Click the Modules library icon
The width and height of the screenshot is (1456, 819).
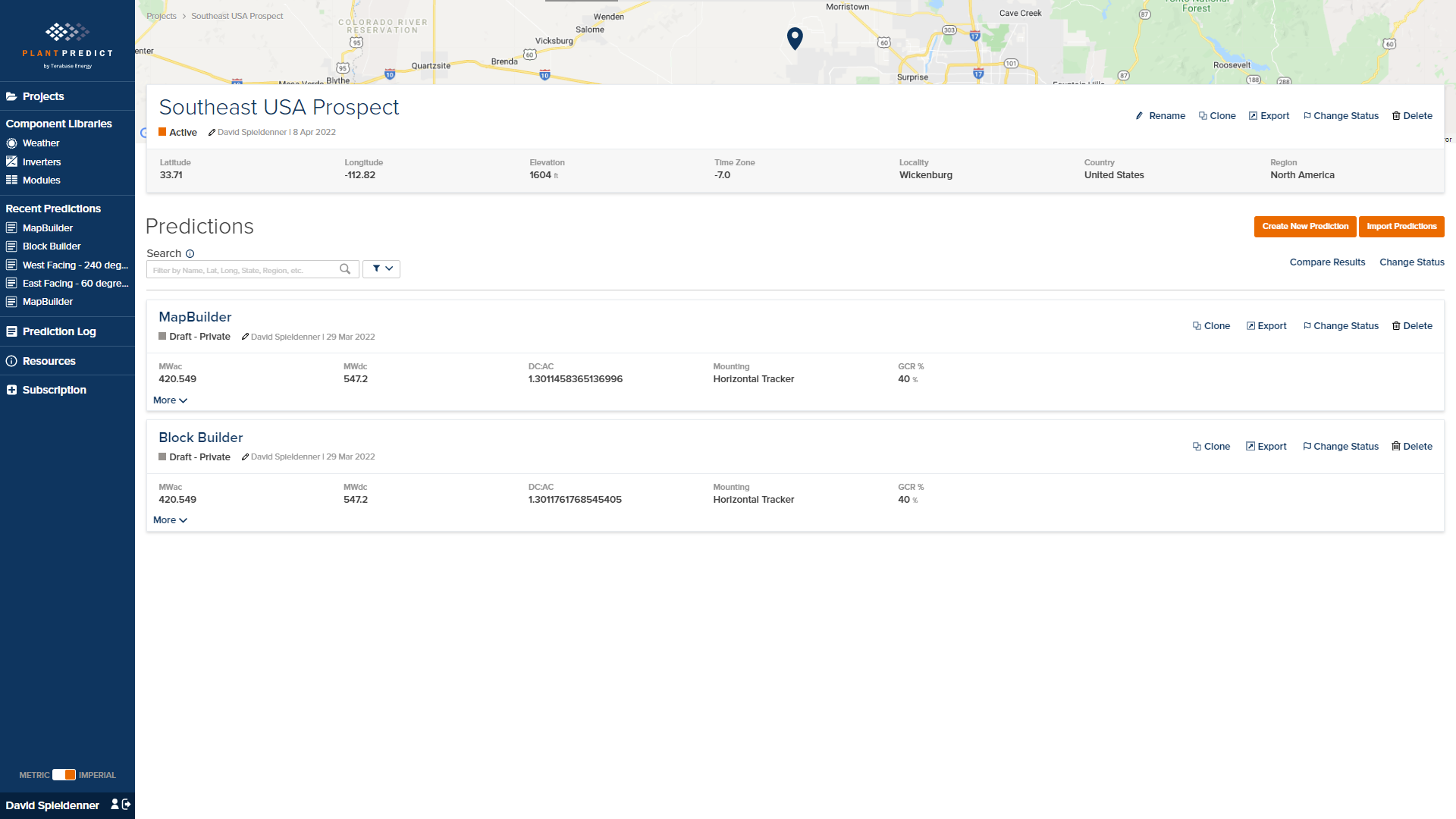[x=11, y=180]
